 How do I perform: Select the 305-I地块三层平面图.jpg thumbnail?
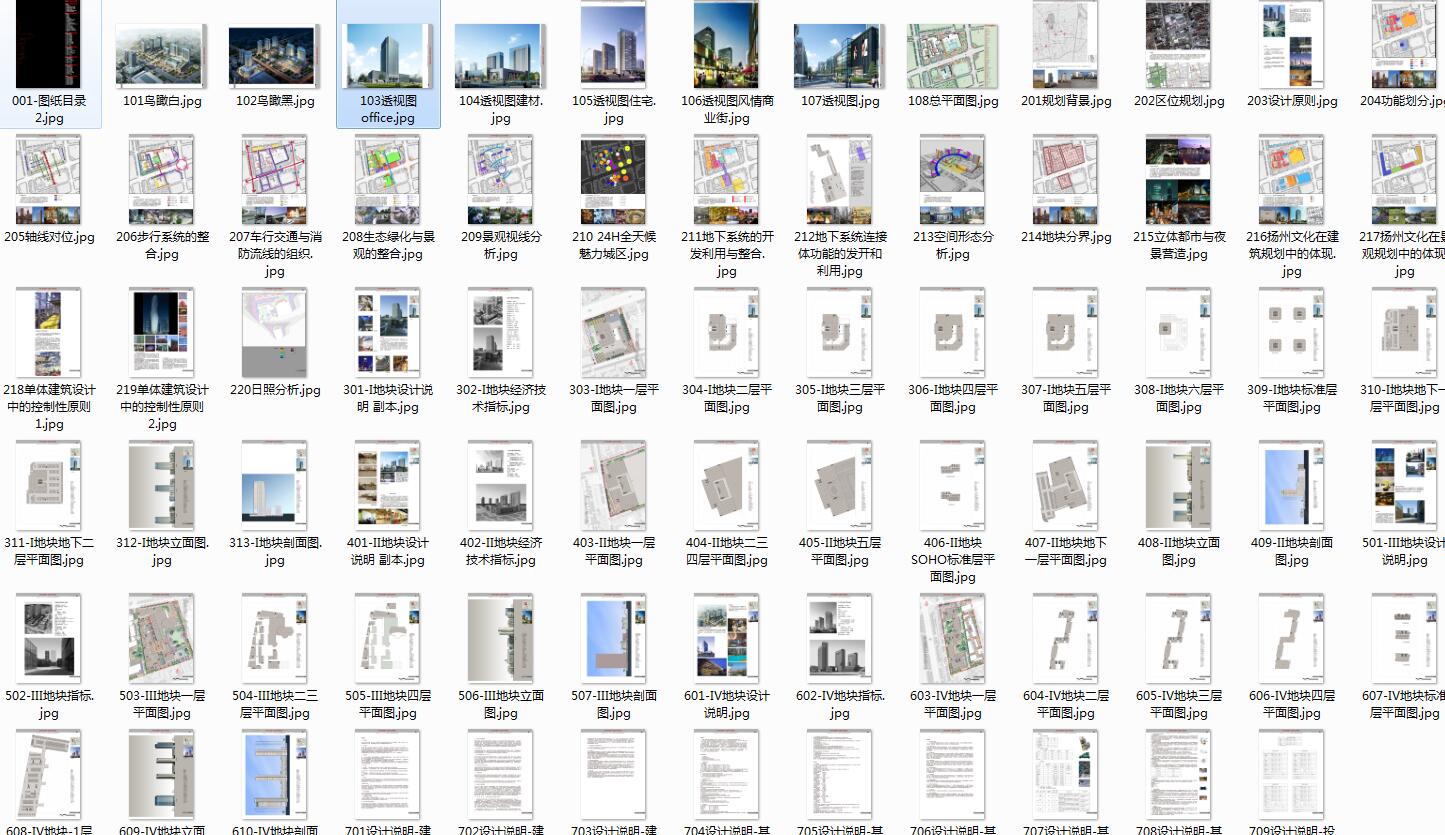[x=840, y=334]
